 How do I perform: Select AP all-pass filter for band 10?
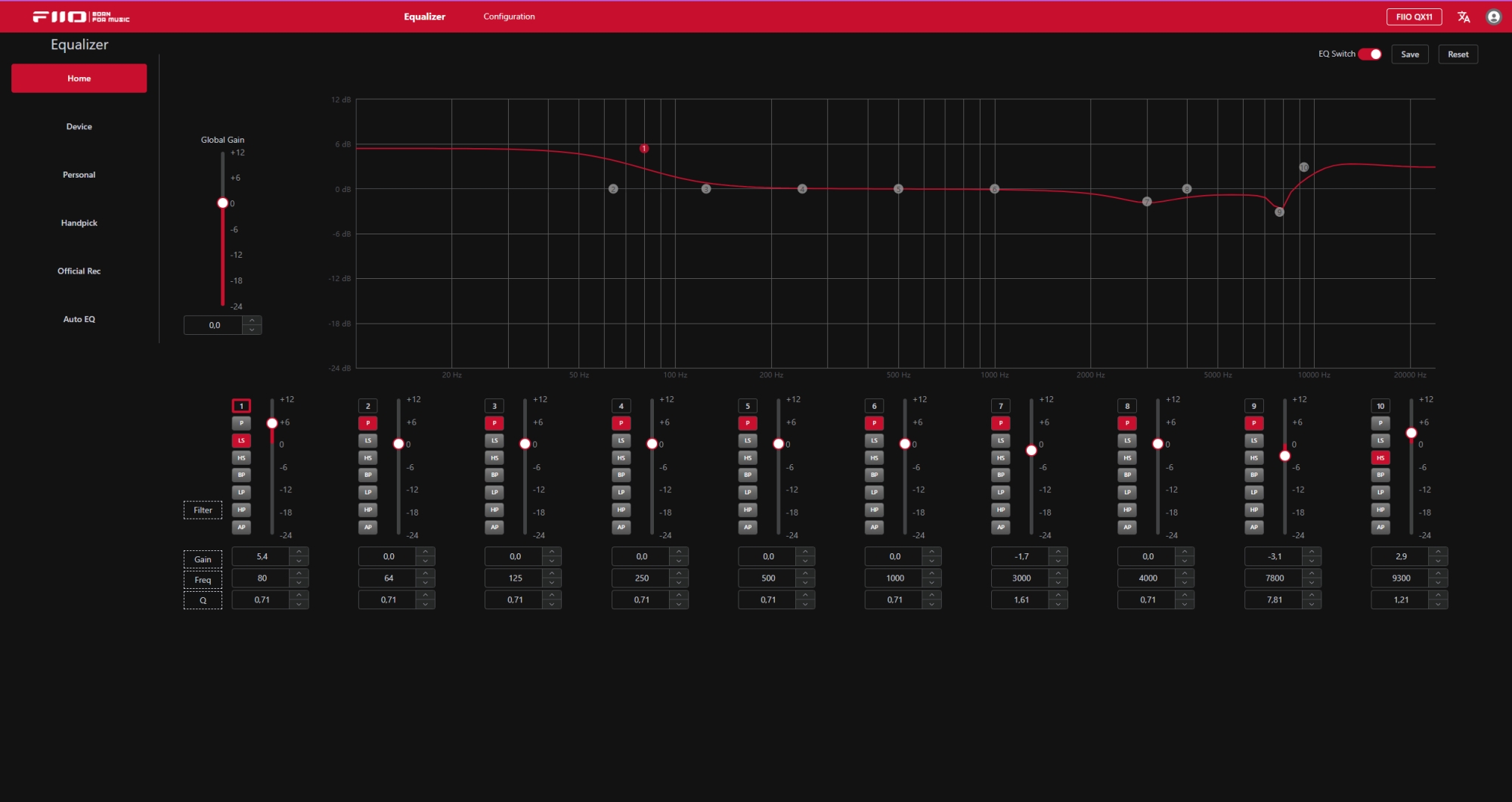[1380, 528]
